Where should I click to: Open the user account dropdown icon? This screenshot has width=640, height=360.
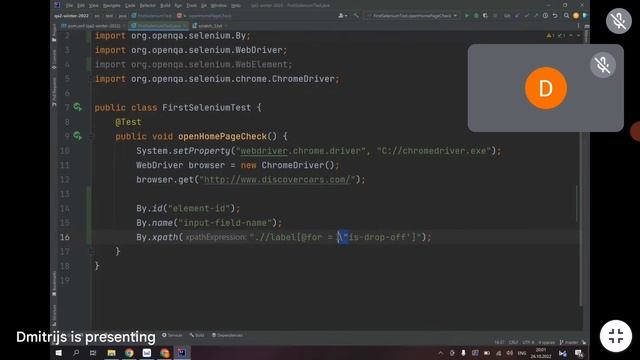click(343, 16)
